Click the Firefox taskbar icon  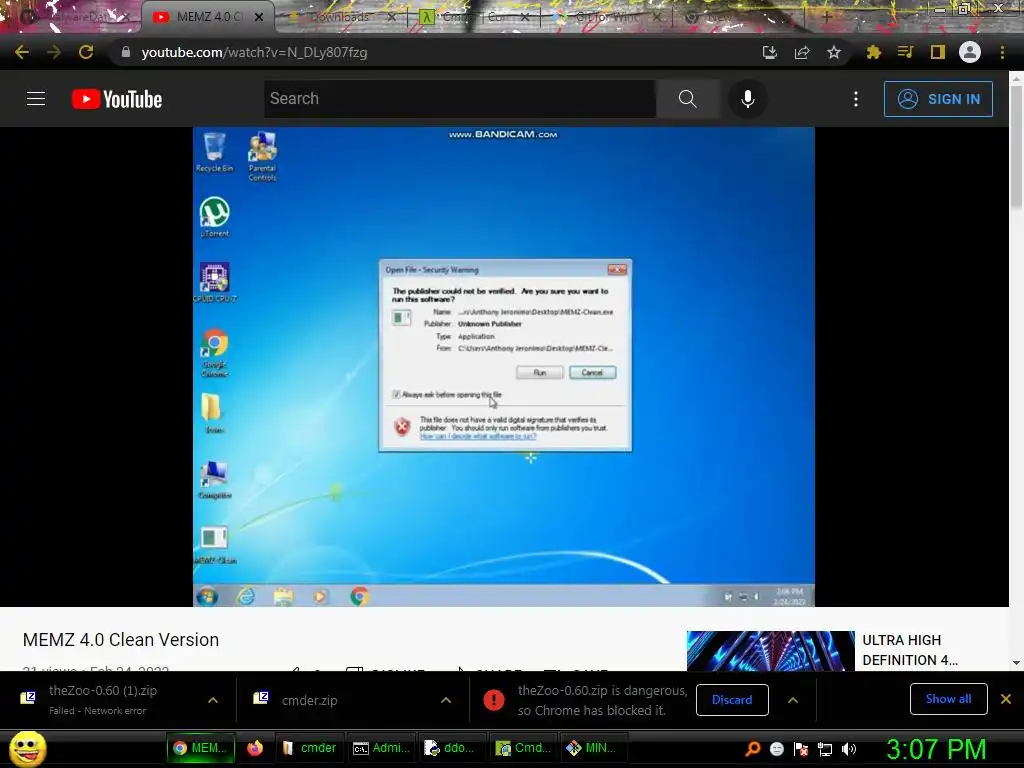(255, 748)
